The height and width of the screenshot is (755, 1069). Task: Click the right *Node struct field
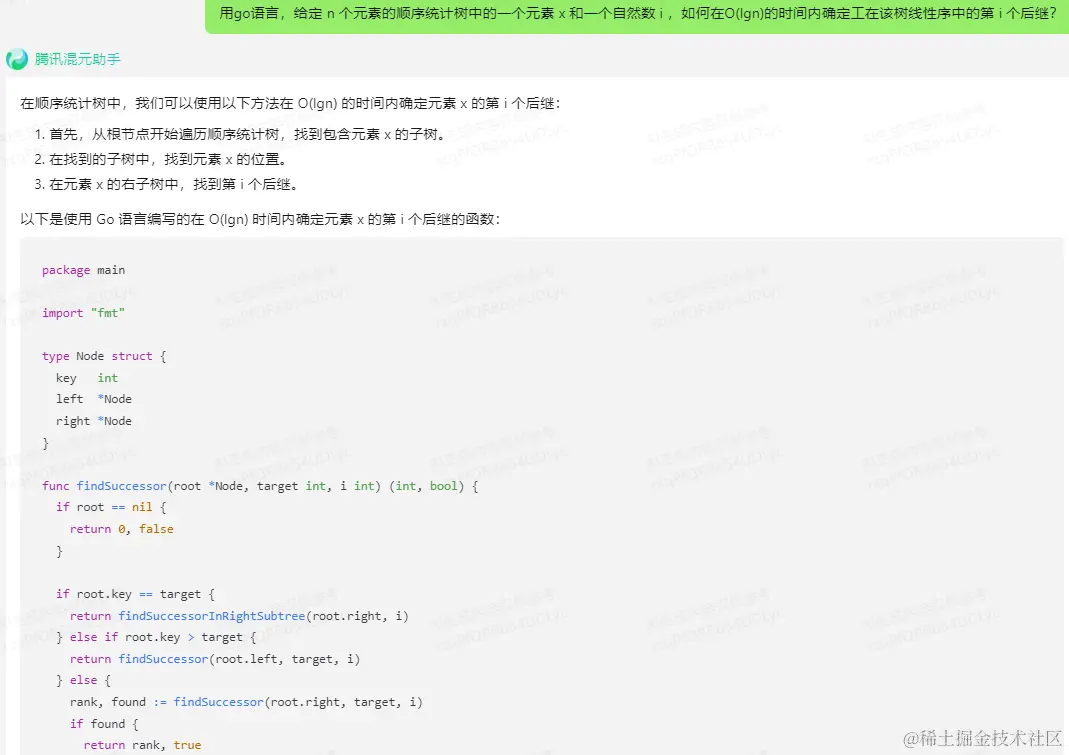(94, 420)
